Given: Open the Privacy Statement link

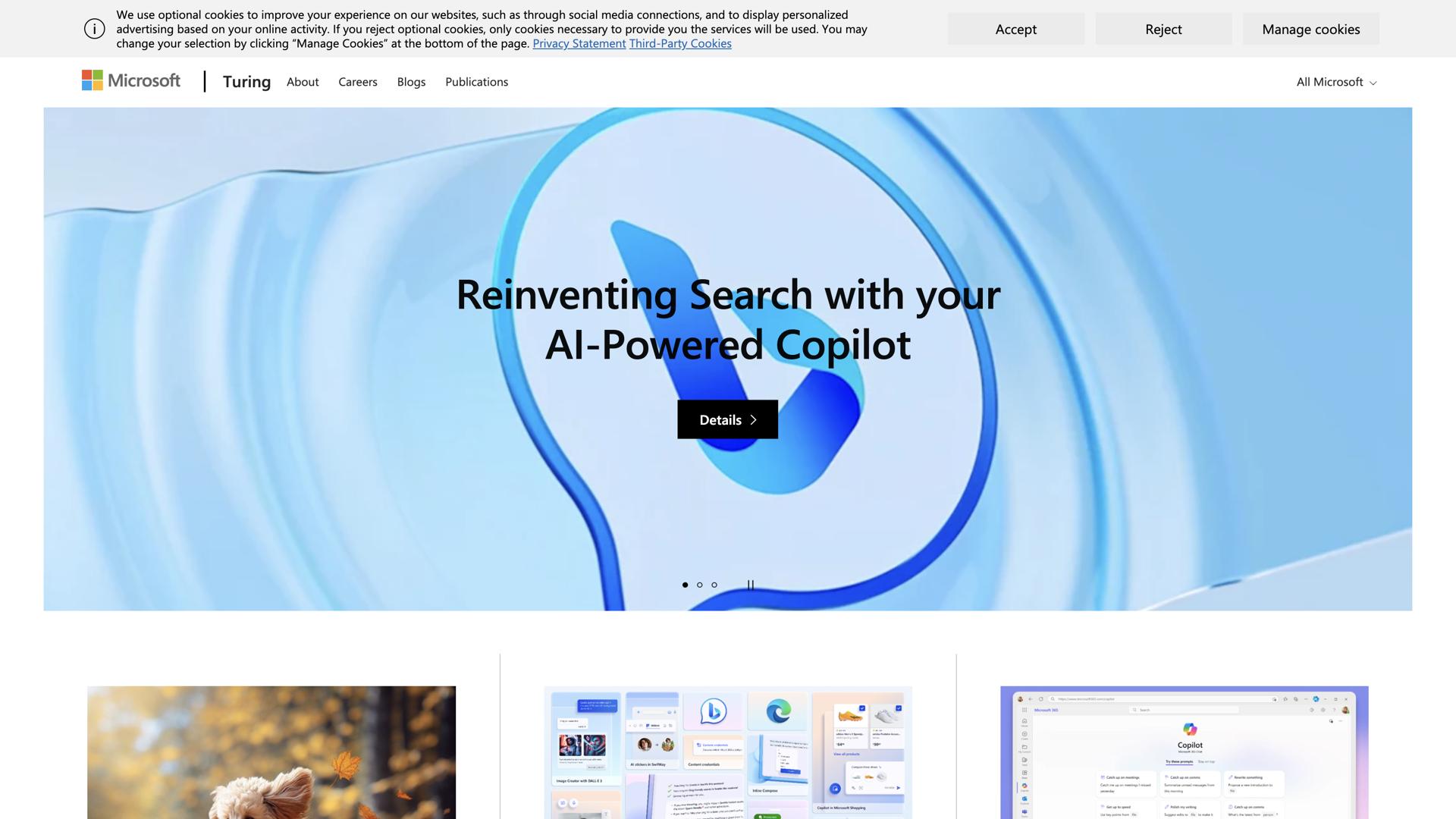Looking at the screenshot, I should [579, 43].
